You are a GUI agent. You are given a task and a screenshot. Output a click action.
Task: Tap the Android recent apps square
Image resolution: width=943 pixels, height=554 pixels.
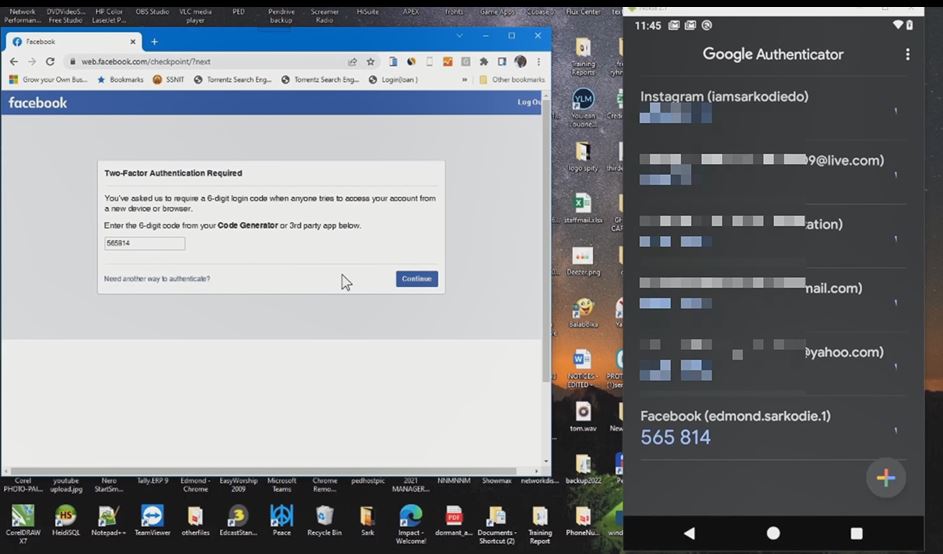click(x=856, y=534)
